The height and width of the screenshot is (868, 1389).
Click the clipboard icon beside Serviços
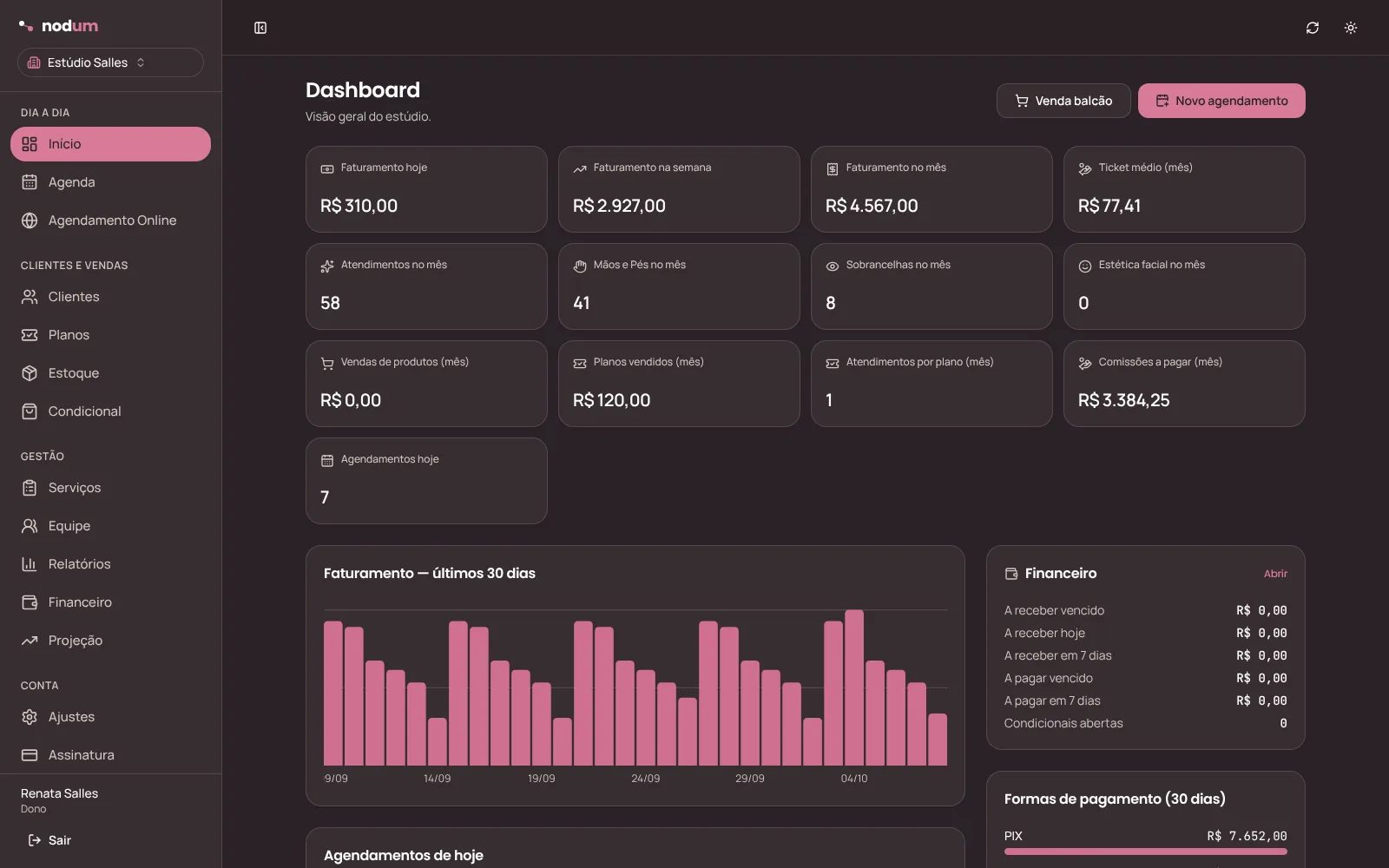[30, 488]
